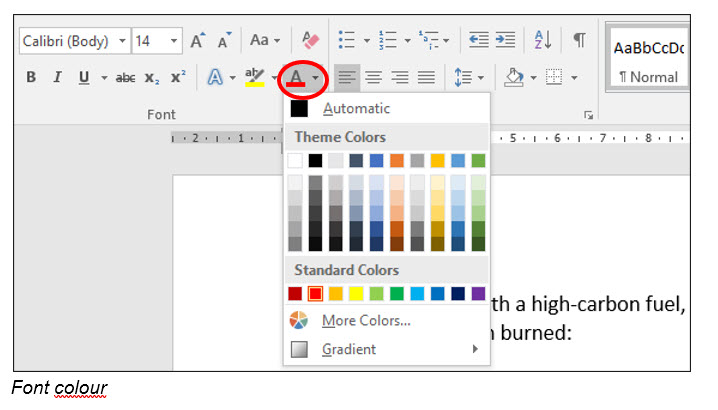Click the Grow Font icon
Viewport: 718px width, 410px height.
click(198, 40)
